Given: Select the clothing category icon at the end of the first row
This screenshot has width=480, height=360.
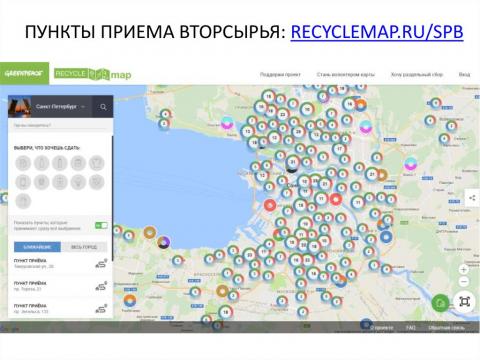Looking at the screenshot, I should pyautogui.click(x=97, y=163).
